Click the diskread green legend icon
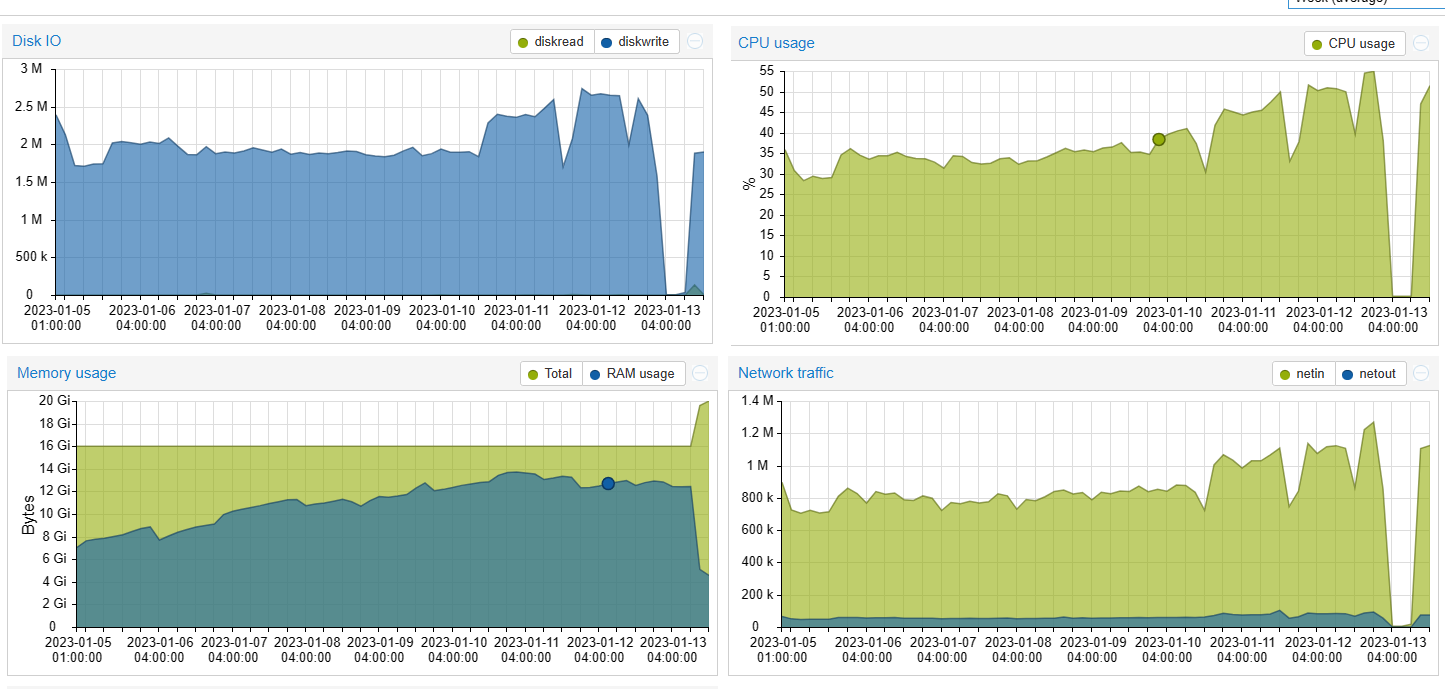Image resolution: width=1445 pixels, height=689 pixels. 521,41
